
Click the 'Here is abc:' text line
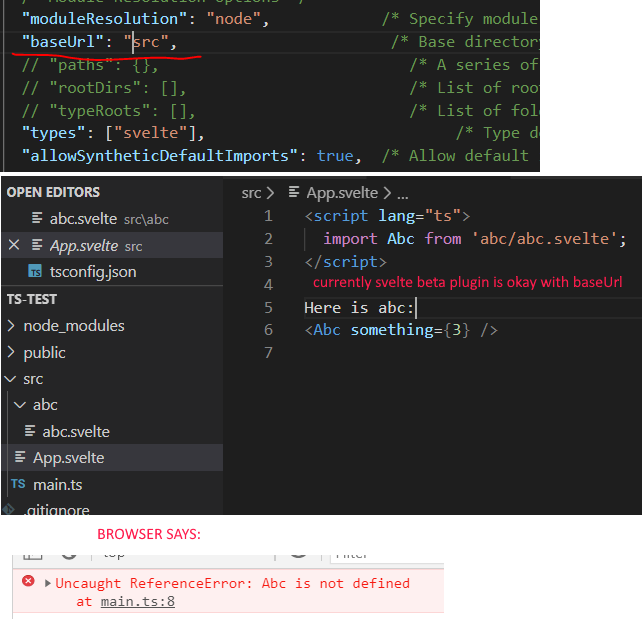pos(359,307)
